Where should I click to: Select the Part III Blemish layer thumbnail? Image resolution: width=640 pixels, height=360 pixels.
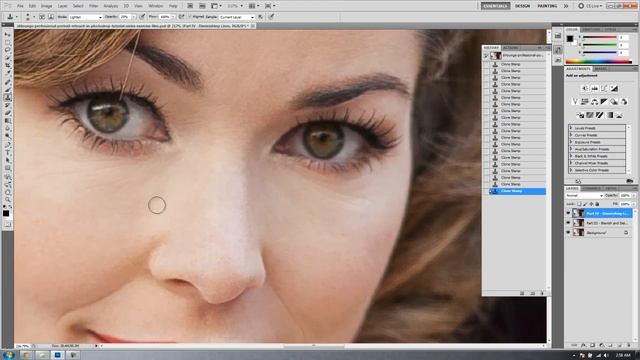[578, 223]
